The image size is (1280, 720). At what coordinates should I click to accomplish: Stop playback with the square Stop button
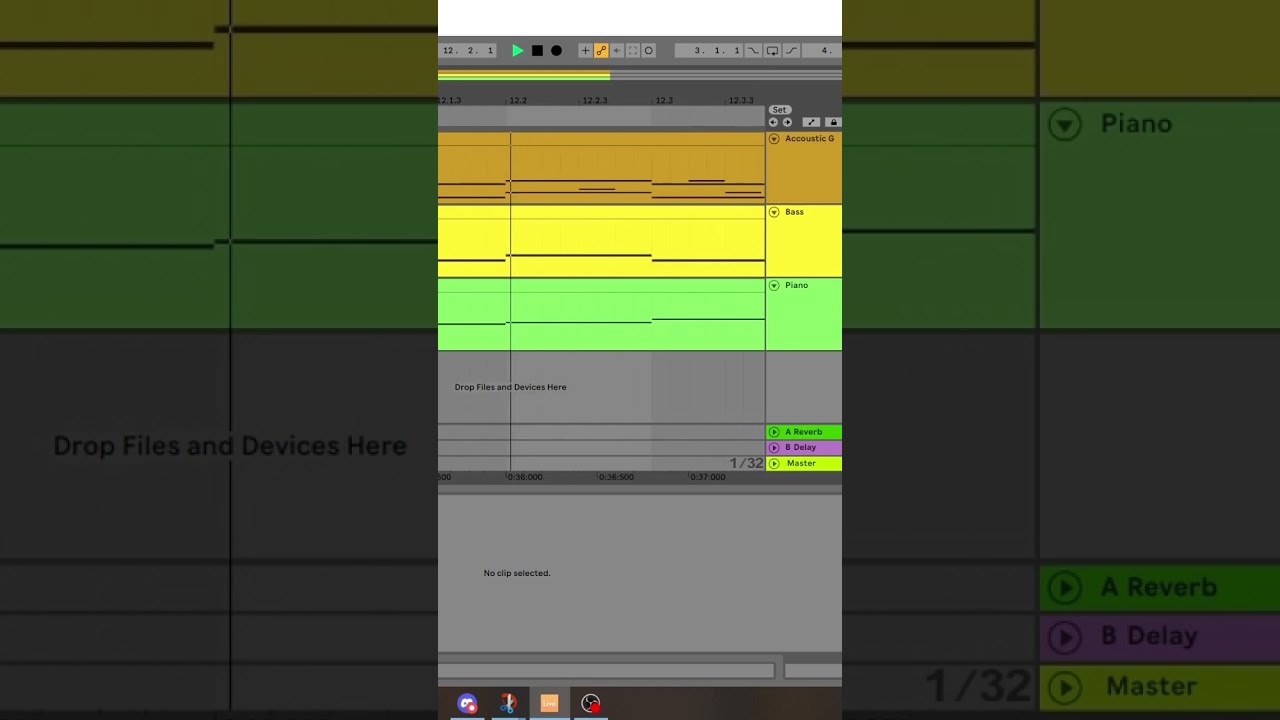click(x=537, y=51)
